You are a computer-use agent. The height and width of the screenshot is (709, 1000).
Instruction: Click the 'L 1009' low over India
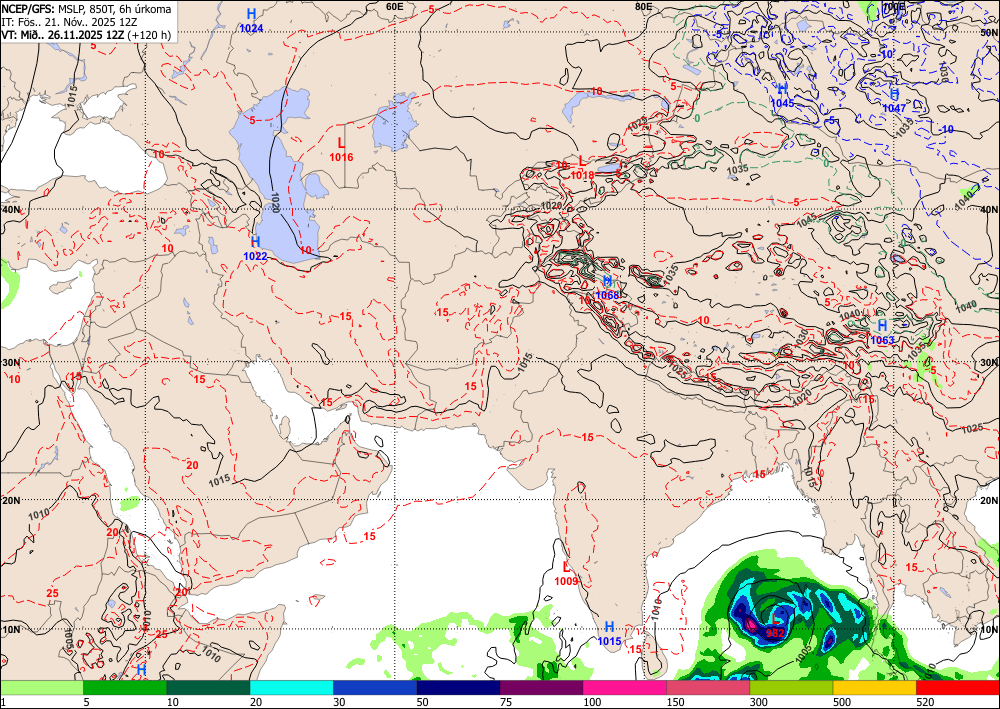[566, 574]
